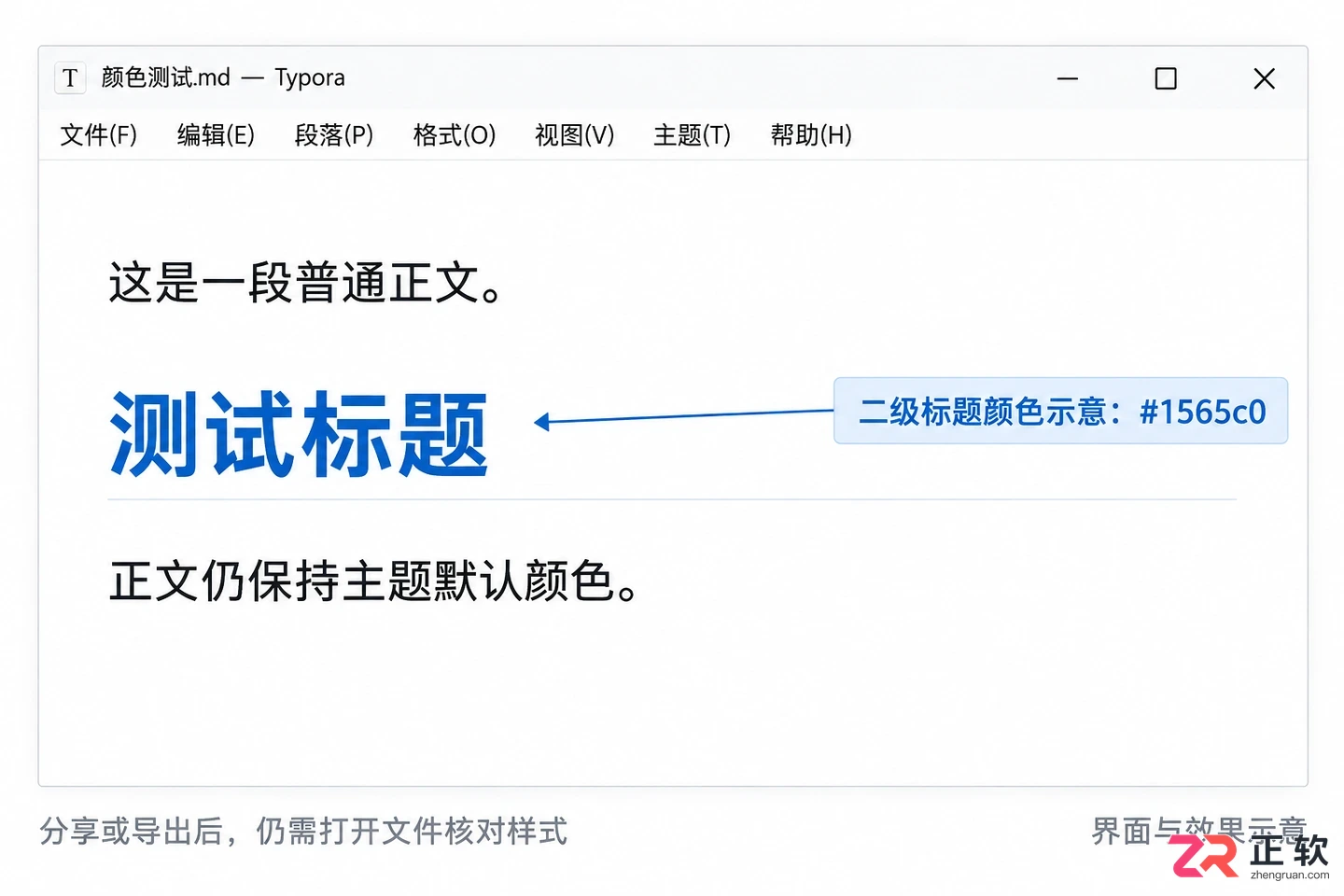Maximize the Typora window
The height and width of the screenshot is (896, 1344).
point(1166,78)
